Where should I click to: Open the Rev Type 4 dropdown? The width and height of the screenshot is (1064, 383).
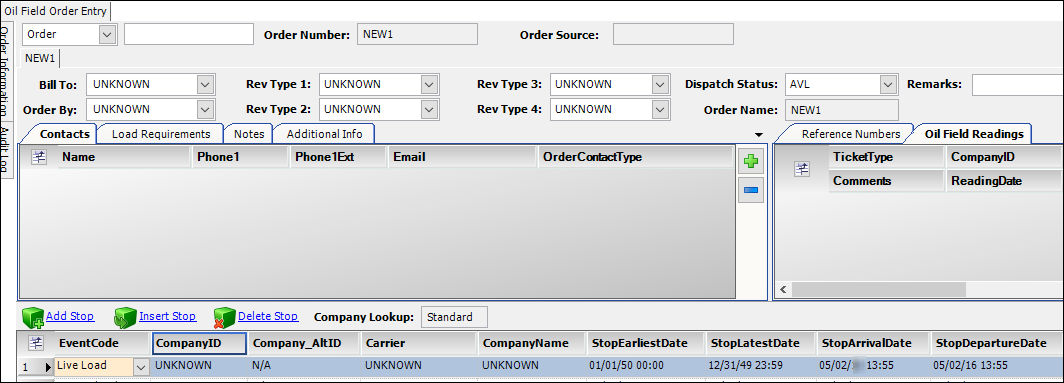click(660, 109)
